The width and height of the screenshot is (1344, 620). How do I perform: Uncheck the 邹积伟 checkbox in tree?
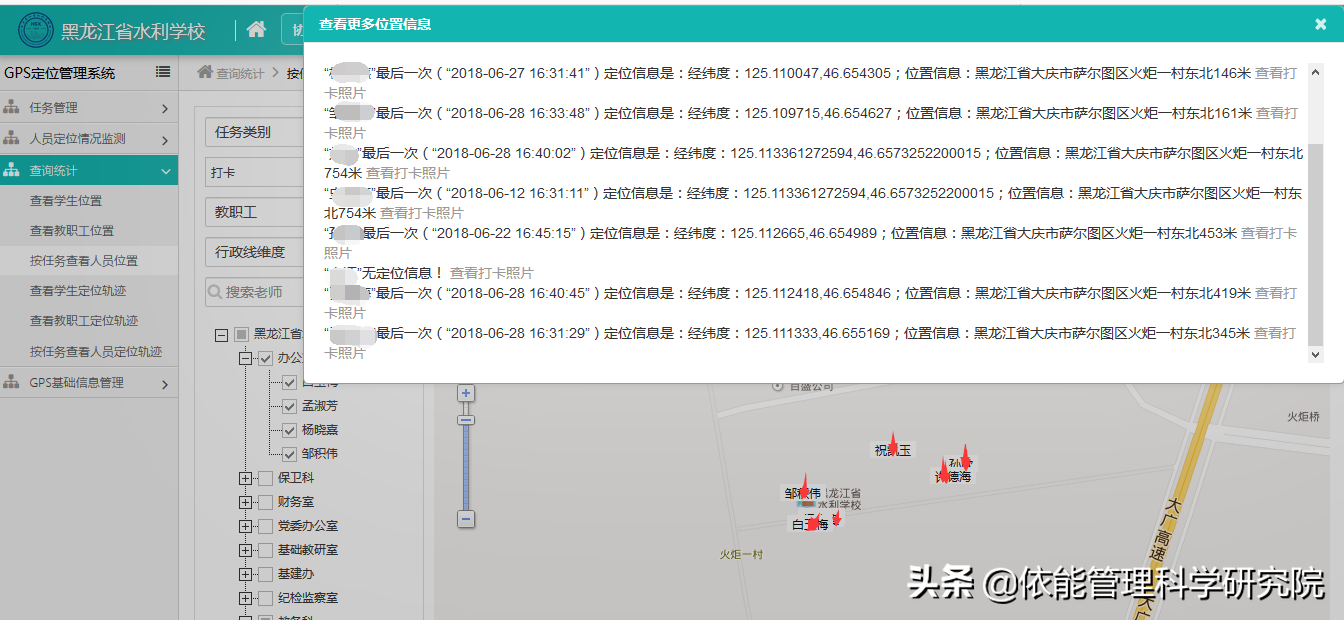[x=290, y=454]
